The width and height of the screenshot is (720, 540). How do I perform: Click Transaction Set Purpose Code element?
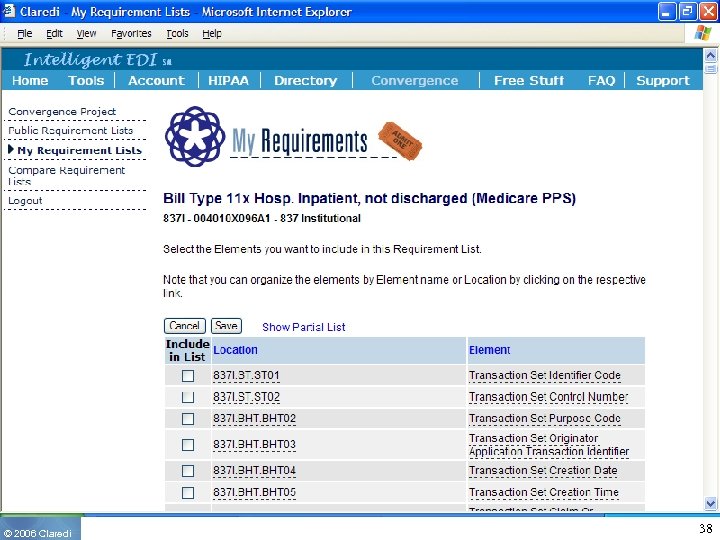pyautogui.click(x=545, y=418)
